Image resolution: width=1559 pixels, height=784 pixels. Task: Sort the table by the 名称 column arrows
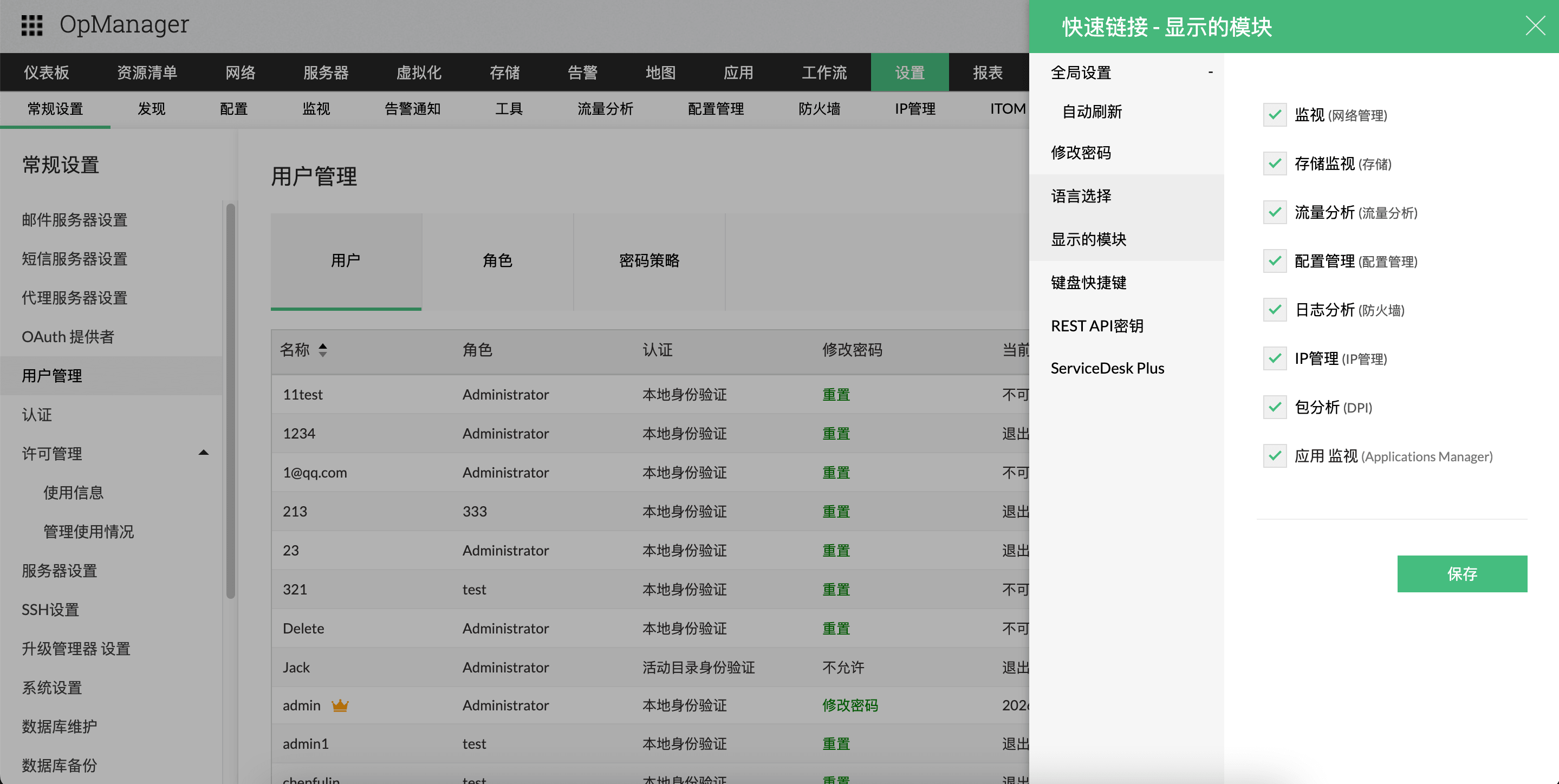point(322,350)
